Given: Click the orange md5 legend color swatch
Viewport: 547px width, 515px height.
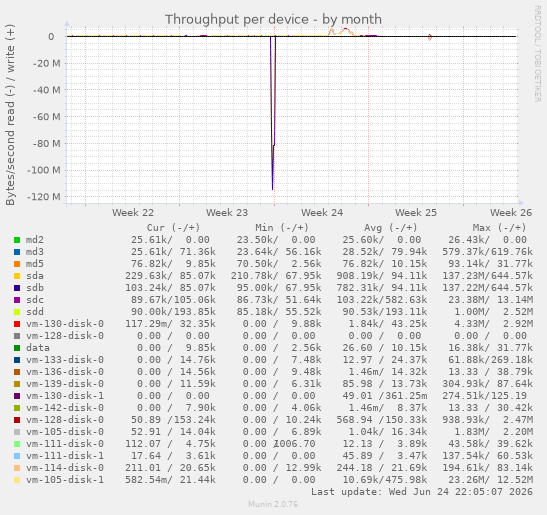Looking at the screenshot, I should tap(17, 264).
